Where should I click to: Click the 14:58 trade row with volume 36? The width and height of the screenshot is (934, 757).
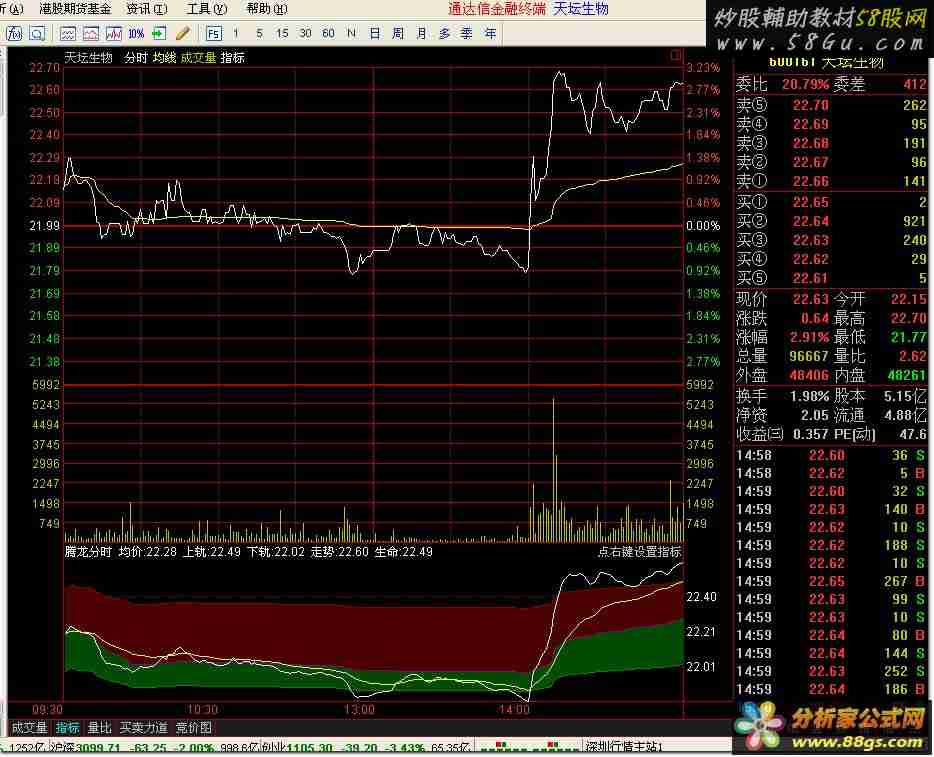(x=831, y=456)
